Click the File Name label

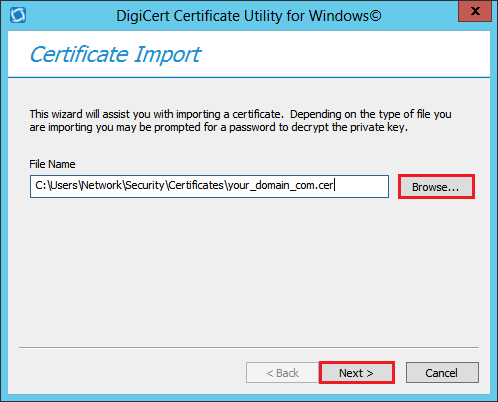[x=52, y=164]
